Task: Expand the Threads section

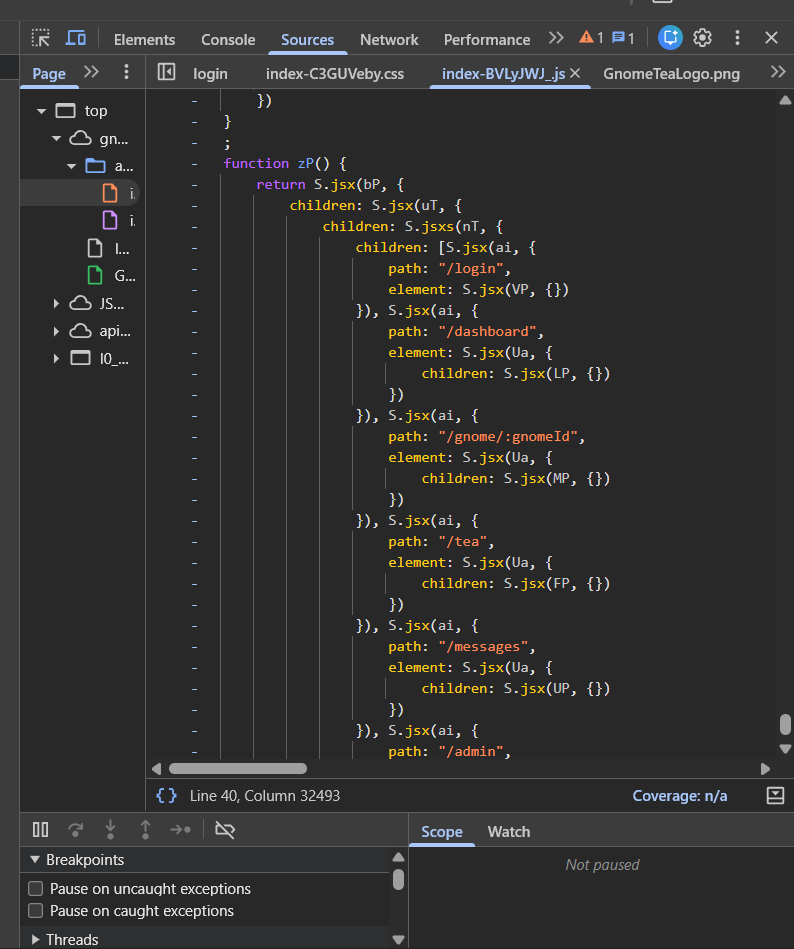Action: point(35,939)
